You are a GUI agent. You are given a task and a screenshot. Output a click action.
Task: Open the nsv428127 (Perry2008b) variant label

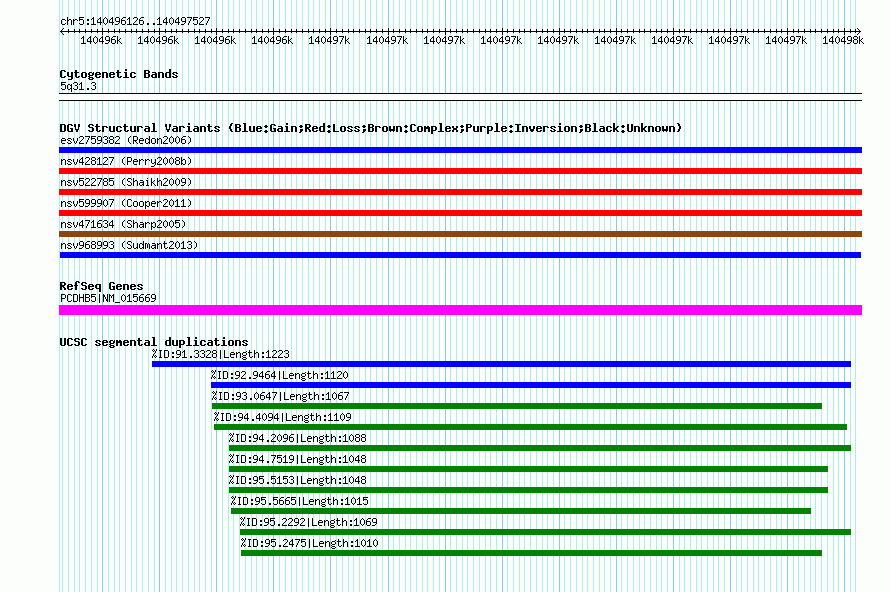[x=126, y=161]
